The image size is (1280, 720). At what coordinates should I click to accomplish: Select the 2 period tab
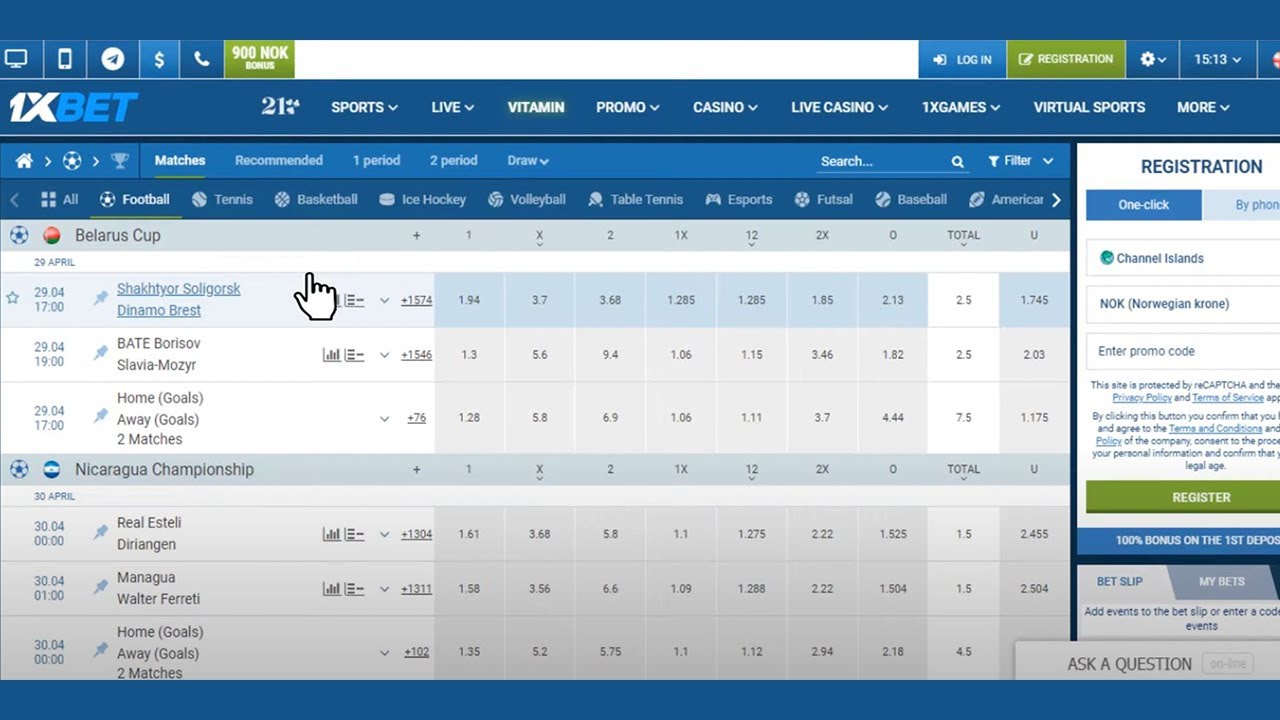click(x=453, y=160)
